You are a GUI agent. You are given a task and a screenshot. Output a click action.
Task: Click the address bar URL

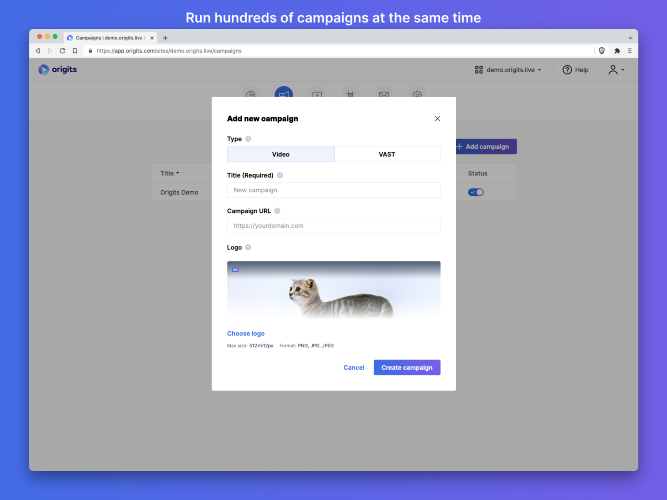pos(169,51)
